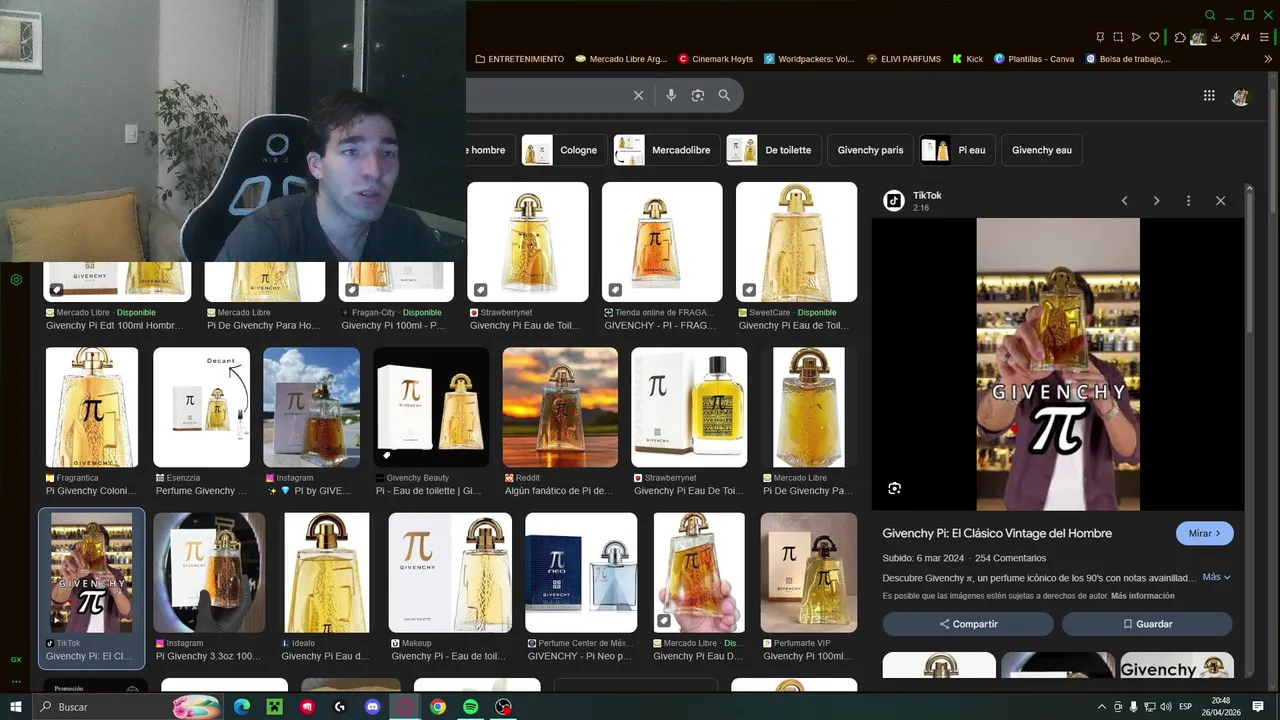Open browser tab search magnifier icon
This screenshot has width=1280, height=720.
pyautogui.click(x=1210, y=15)
